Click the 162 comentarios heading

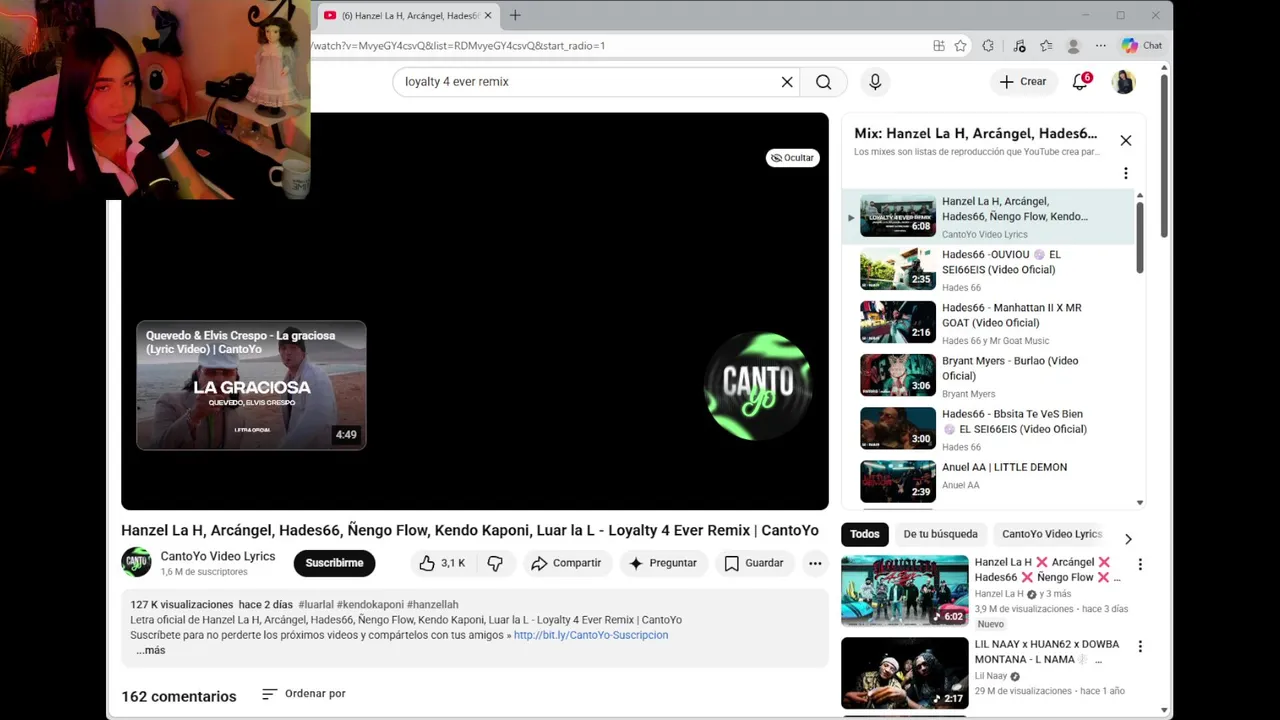click(179, 697)
